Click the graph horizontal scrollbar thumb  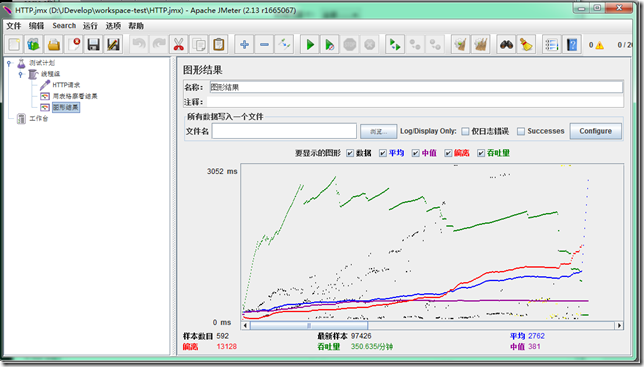pos(309,326)
